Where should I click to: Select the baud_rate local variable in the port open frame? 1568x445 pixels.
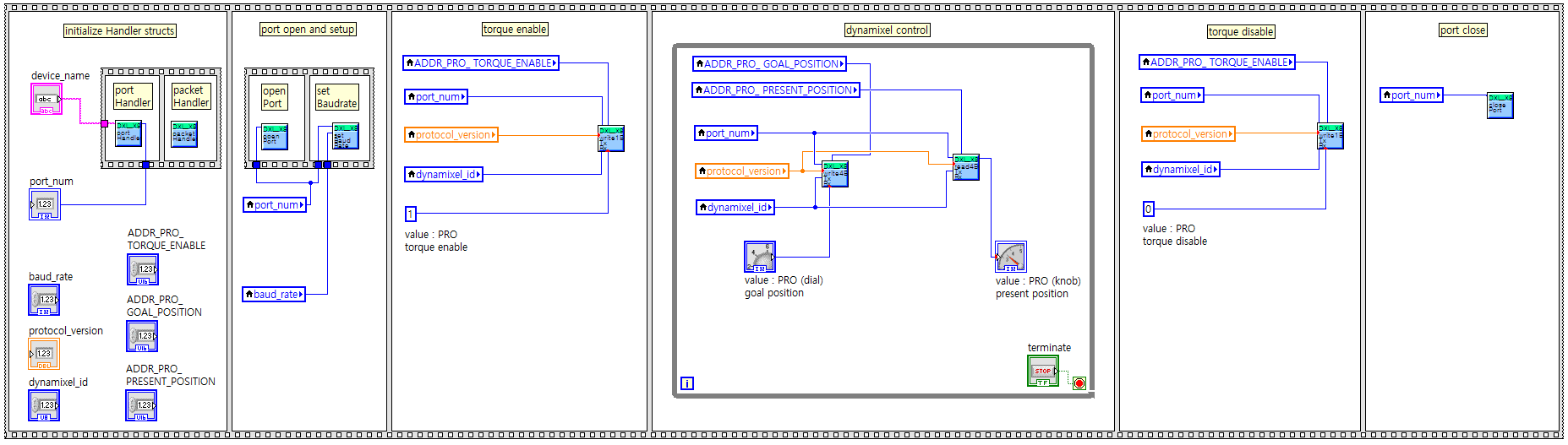coord(274,294)
